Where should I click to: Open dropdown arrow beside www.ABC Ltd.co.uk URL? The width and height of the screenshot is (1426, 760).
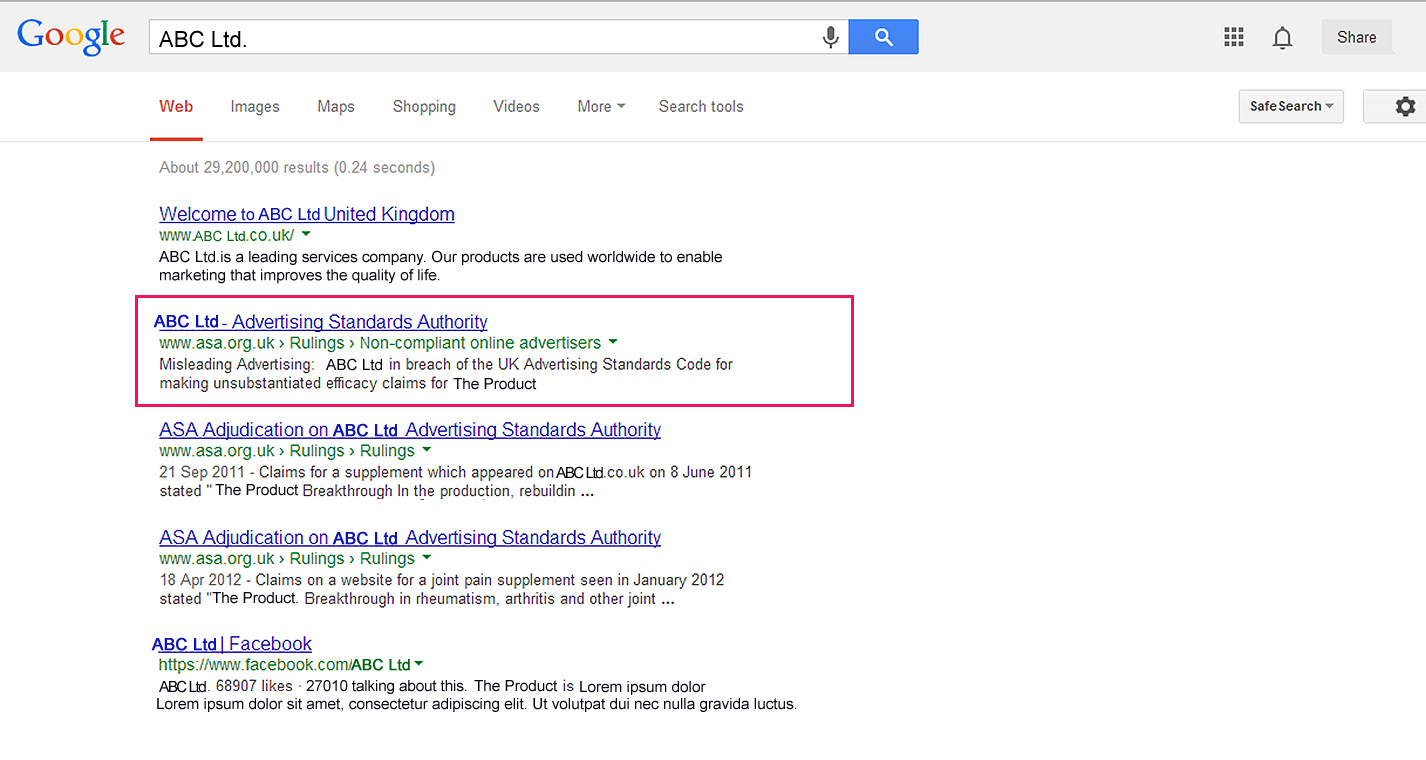point(306,234)
